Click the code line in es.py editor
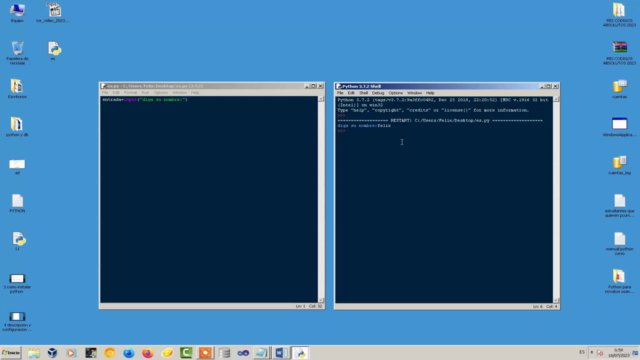 point(144,100)
